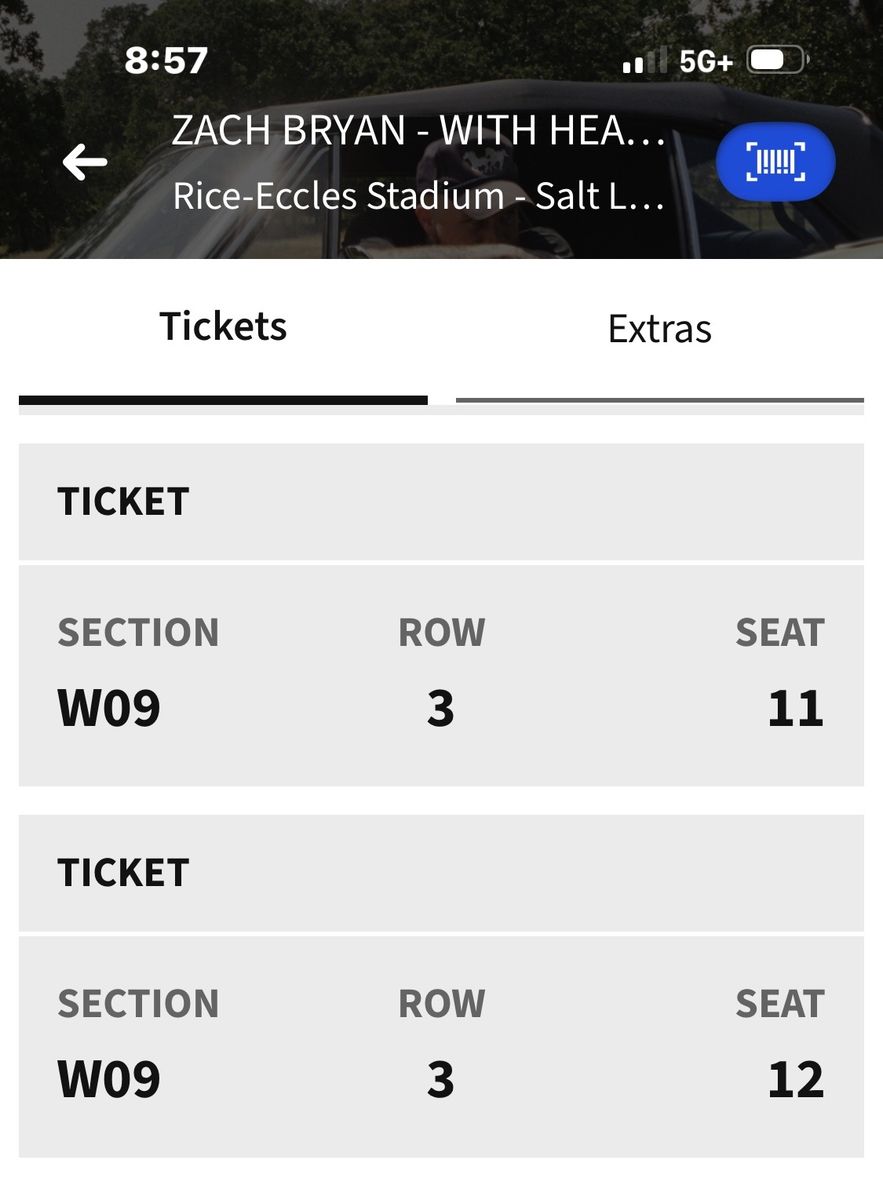883x1200 pixels.
Task: Tap section W09 on the first ticket
Action: [109, 709]
